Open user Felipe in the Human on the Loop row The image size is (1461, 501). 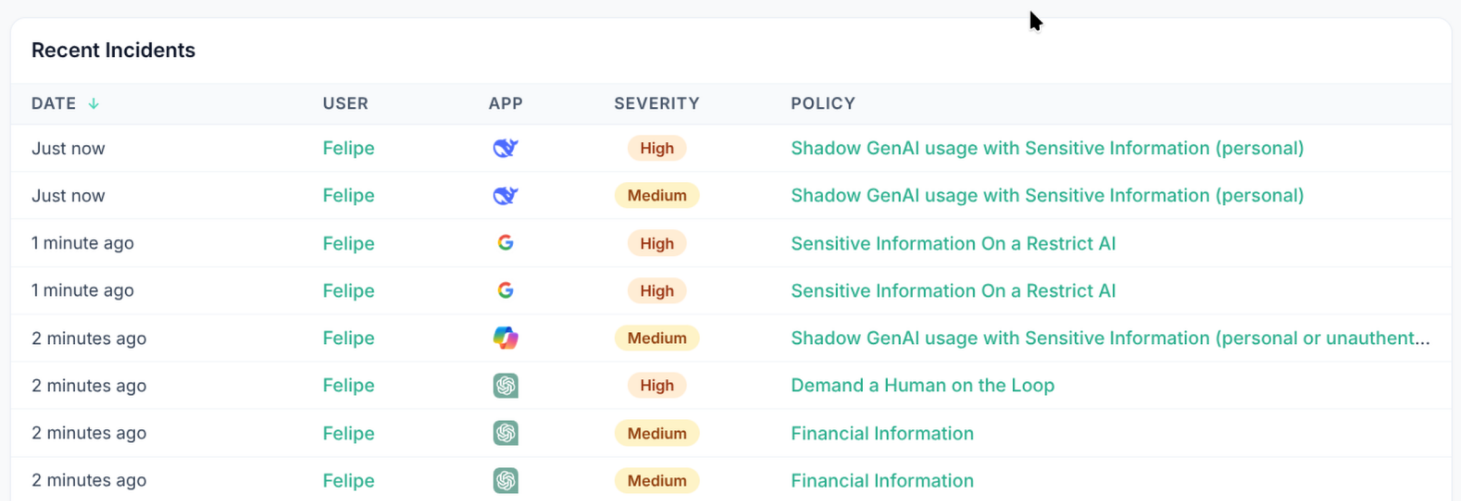coord(348,386)
